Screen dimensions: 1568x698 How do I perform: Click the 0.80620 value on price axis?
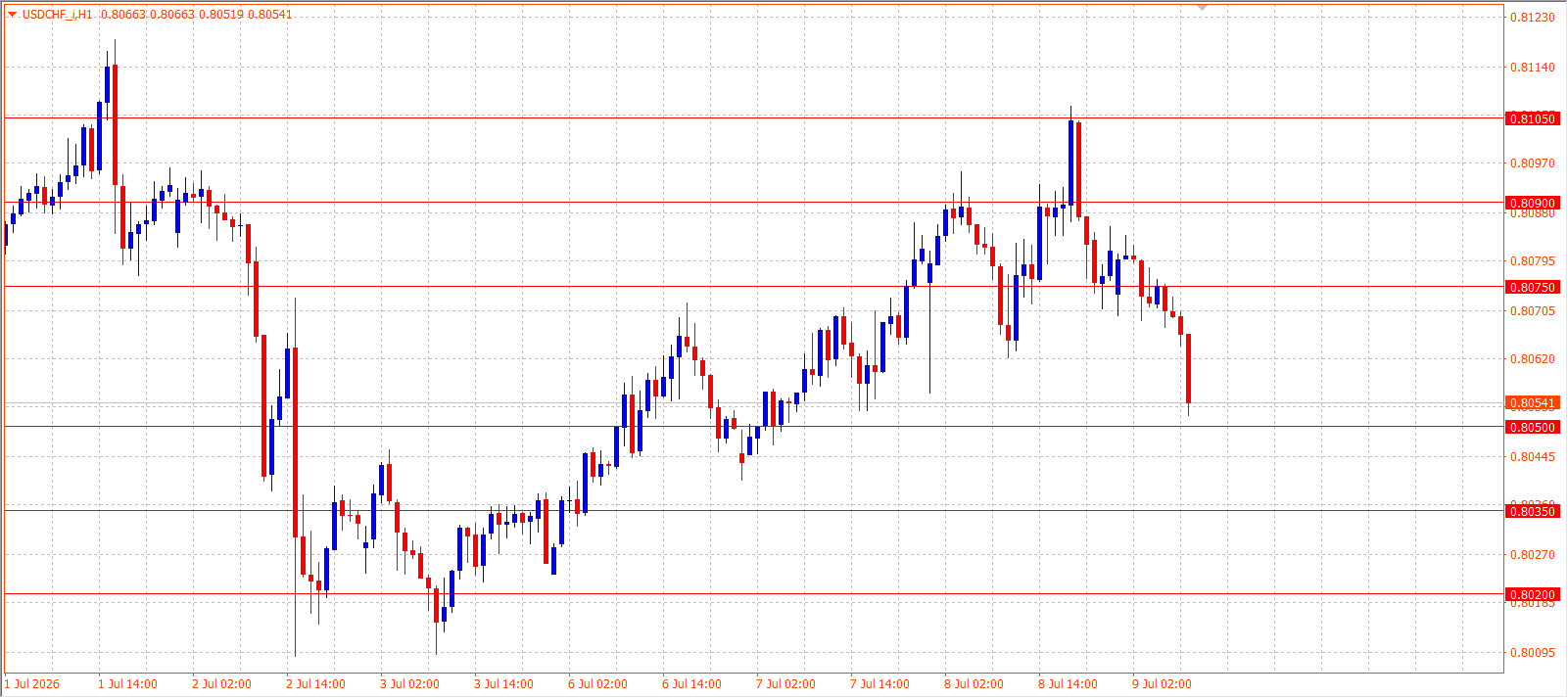1532,359
